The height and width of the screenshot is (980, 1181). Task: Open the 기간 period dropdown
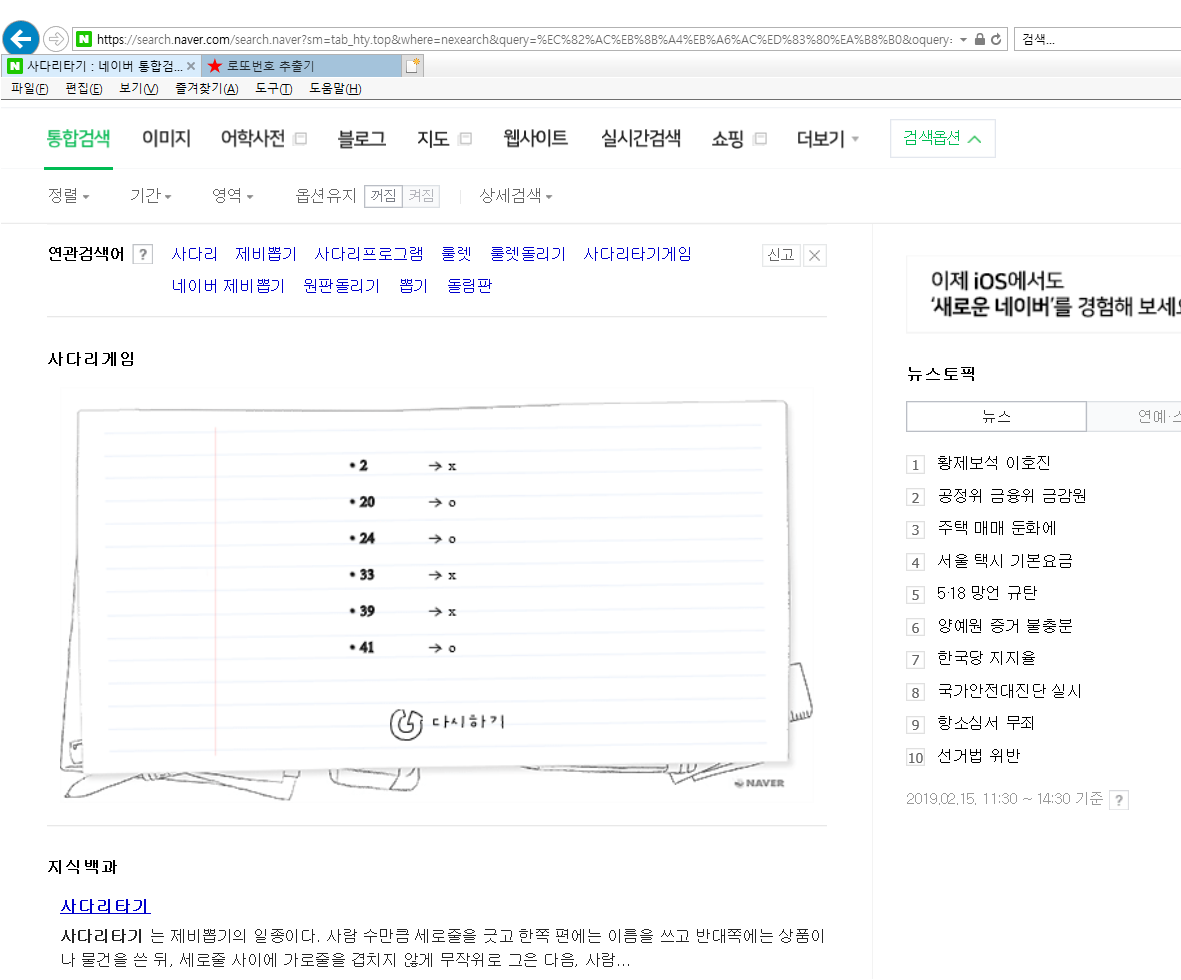pos(150,196)
